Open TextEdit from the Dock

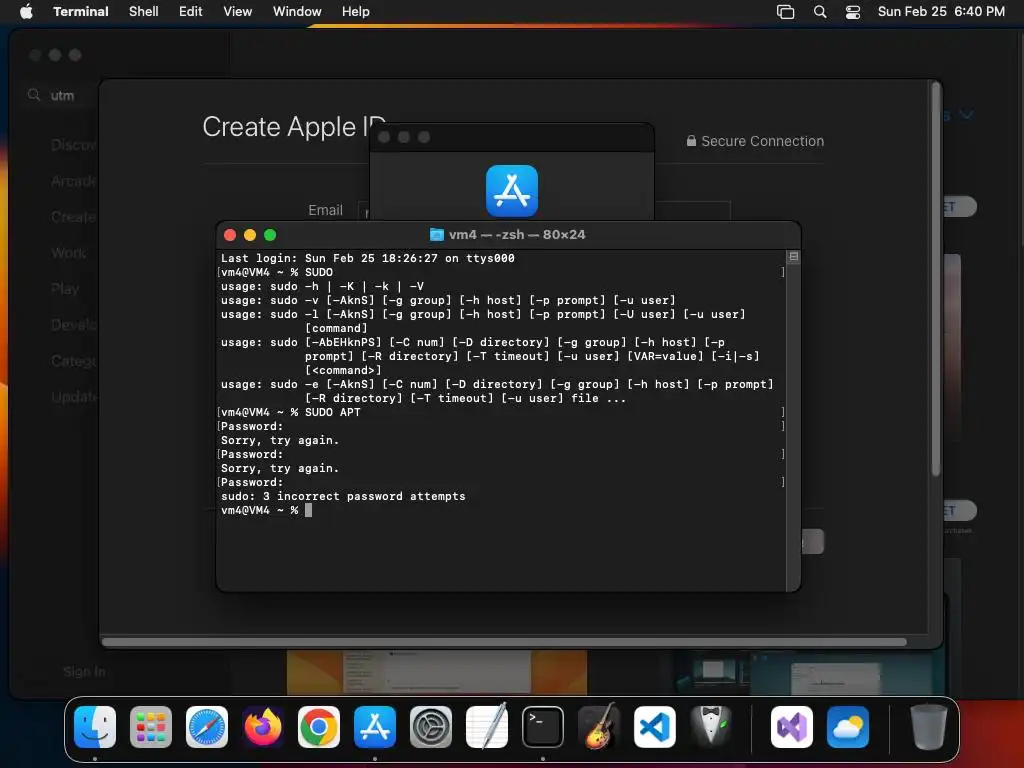487,727
